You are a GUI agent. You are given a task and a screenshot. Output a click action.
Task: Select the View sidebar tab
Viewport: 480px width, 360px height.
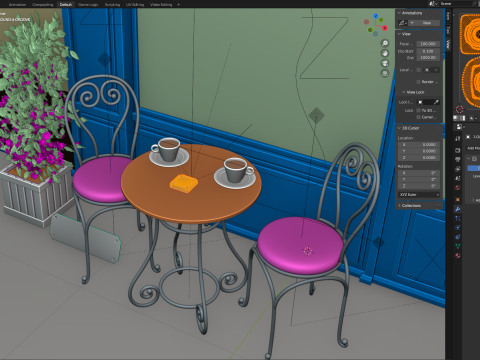click(x=448, y=44)
